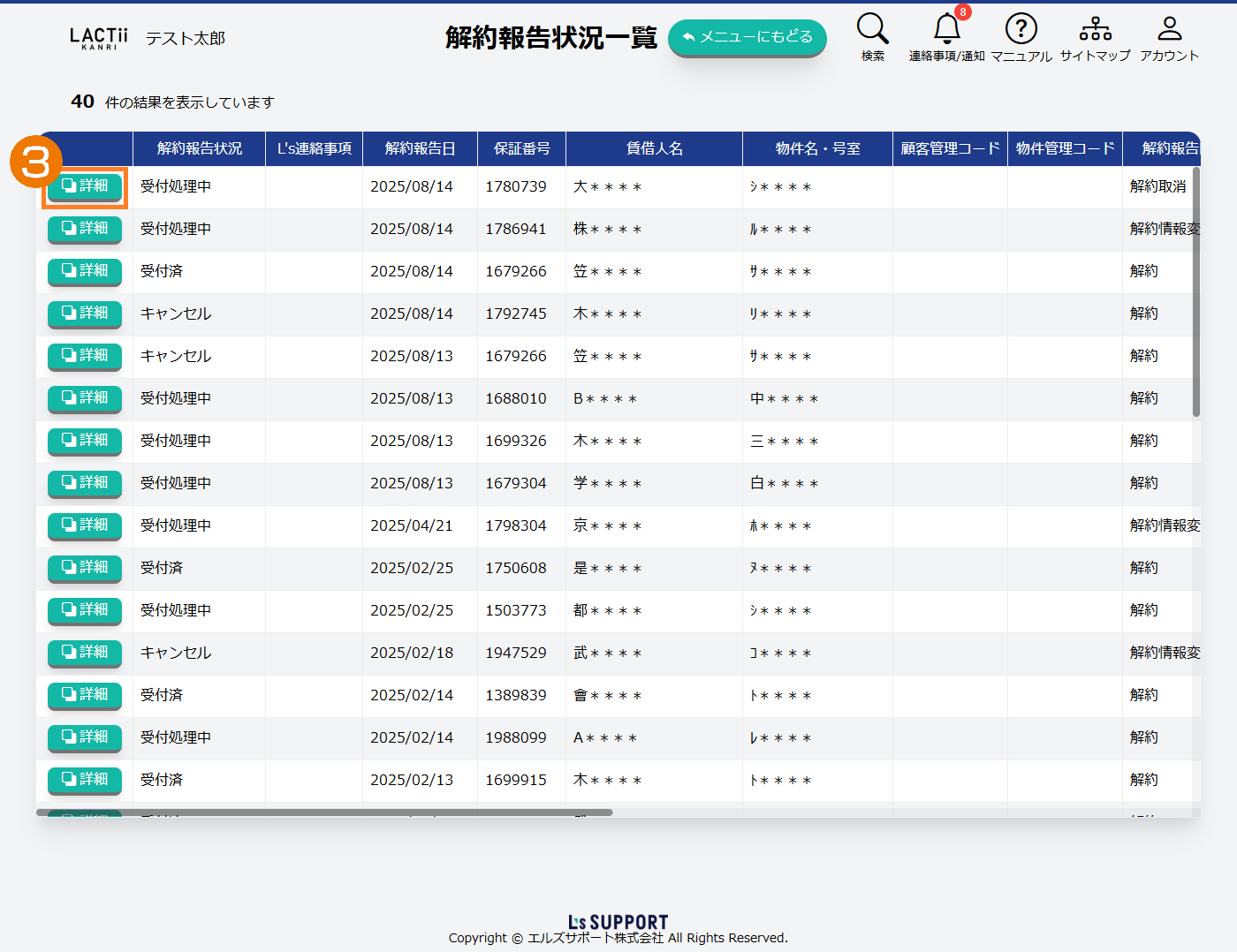Screen dimensions: 1237x952
Task: Open 詳細 for guarantee number 1786941
Action: click(85, 229)
